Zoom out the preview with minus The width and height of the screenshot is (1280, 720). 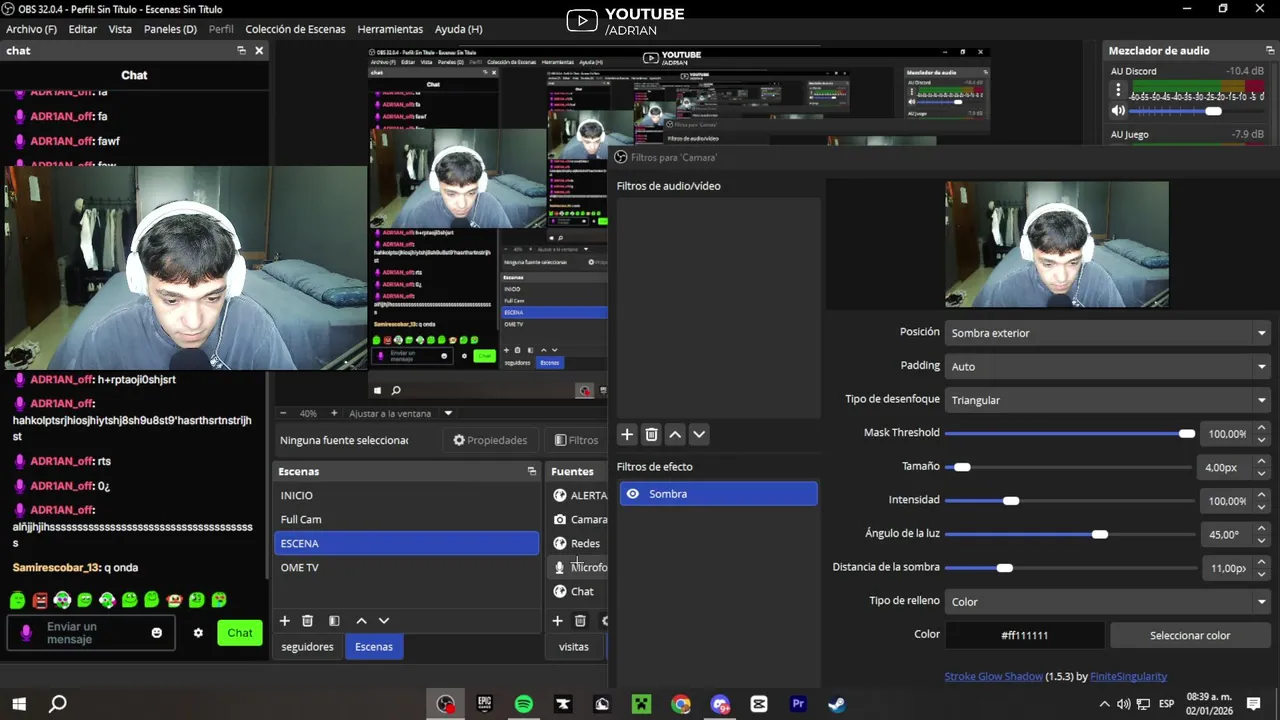pos(283,413)
